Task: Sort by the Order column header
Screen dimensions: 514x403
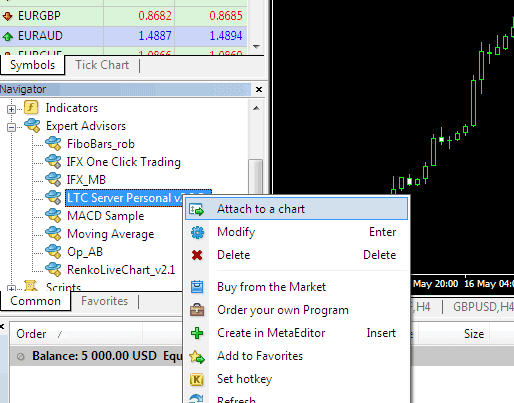Action: click(31, 334)
